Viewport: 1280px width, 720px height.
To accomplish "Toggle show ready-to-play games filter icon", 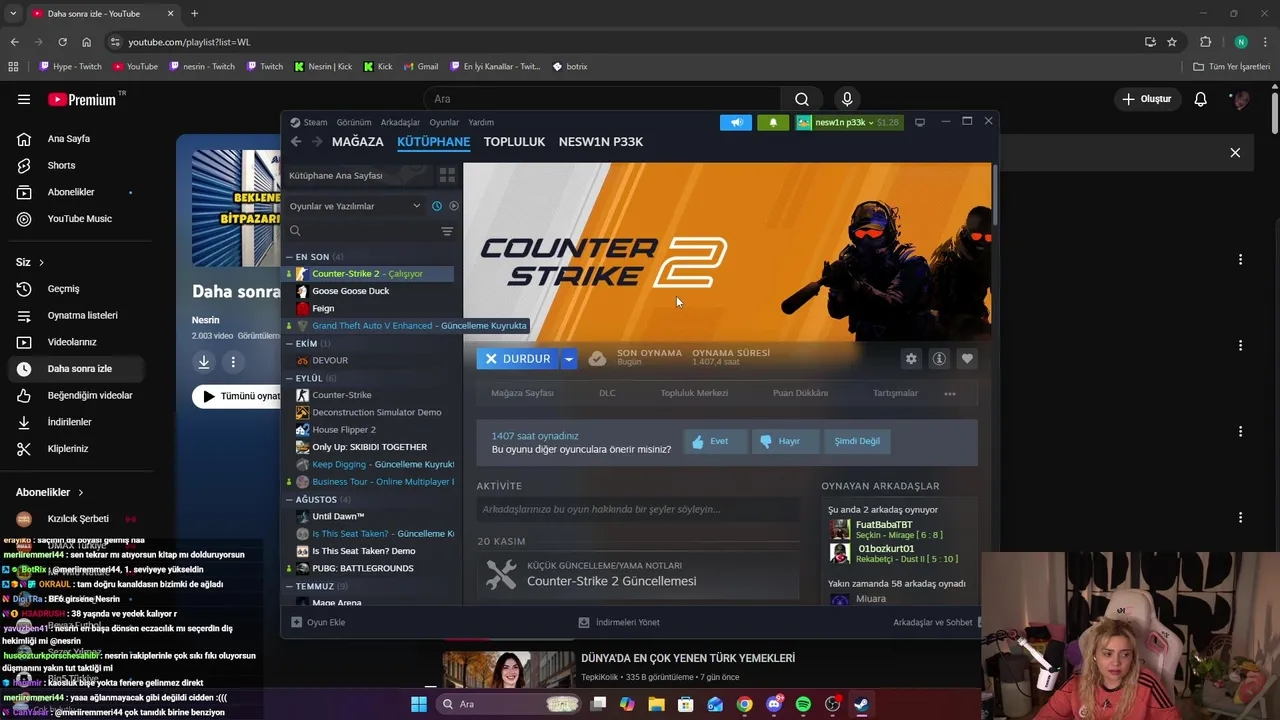I will click(x=453, y=206).
